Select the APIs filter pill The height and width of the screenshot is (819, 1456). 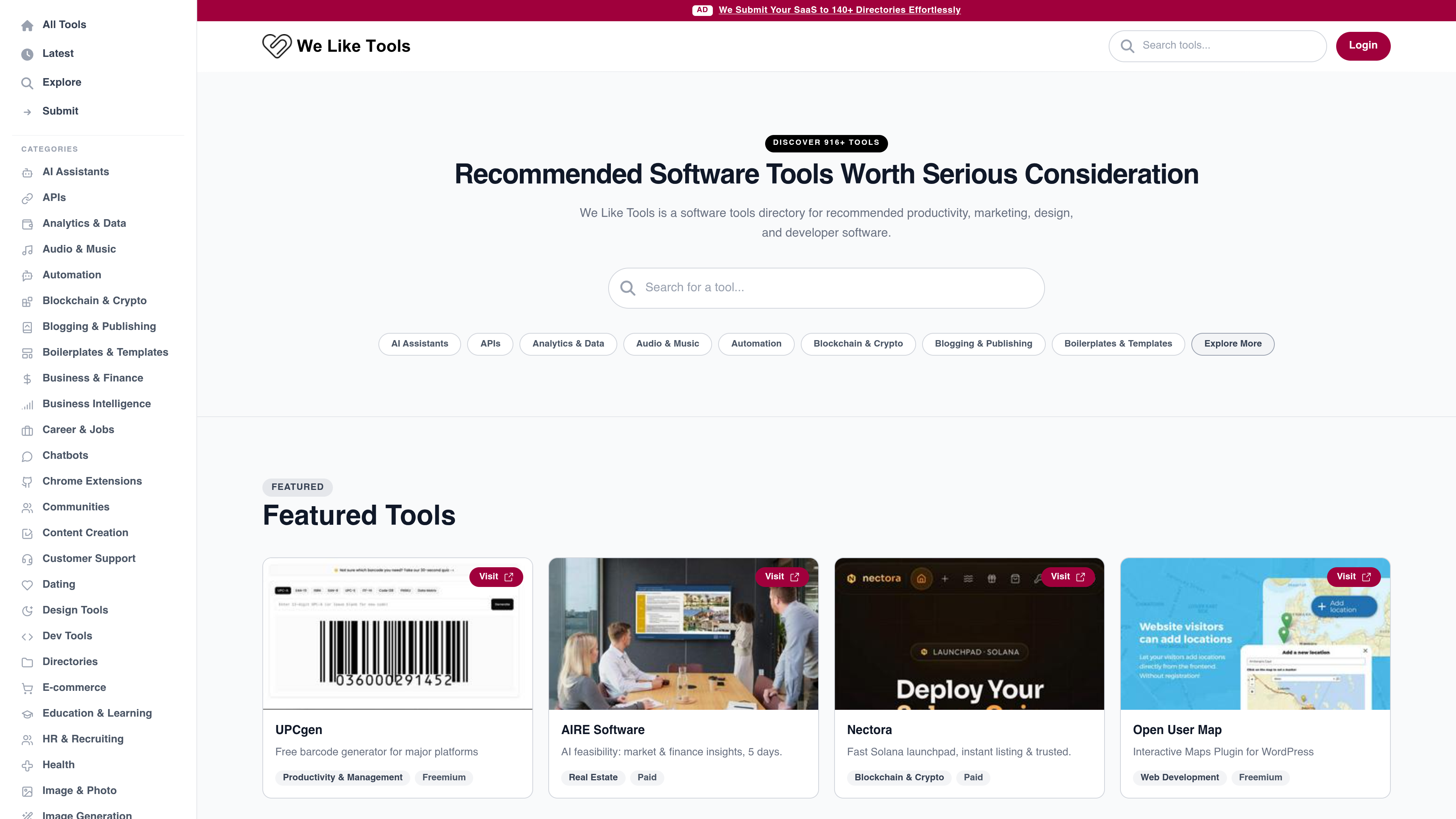point(490,344)
